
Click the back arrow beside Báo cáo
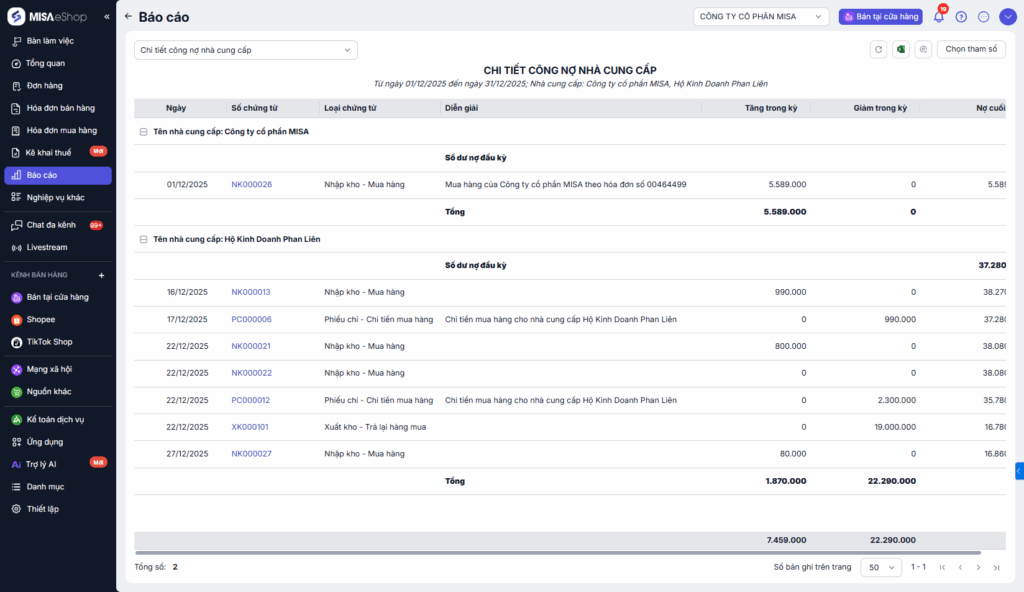128,17
